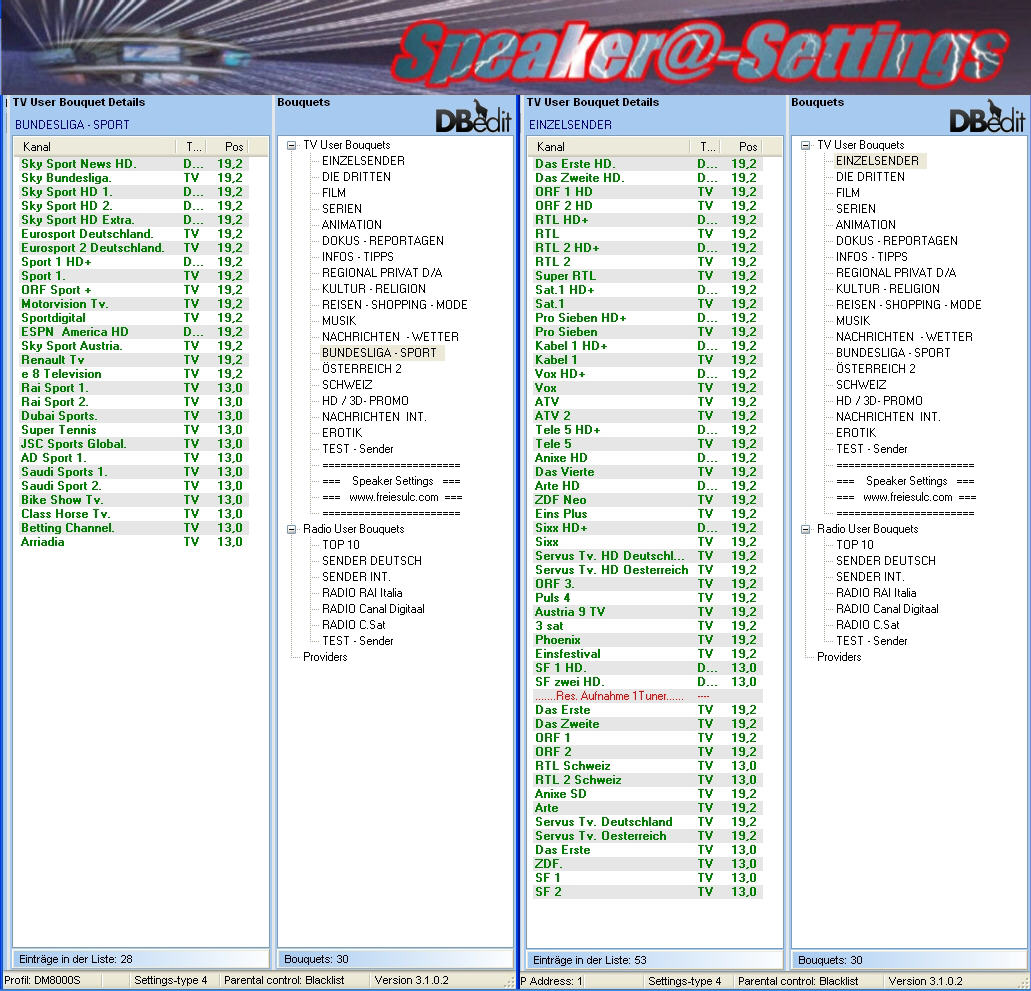Screen dimensions: 1031x991
Task: Collapse Radio User Bouquets in the right tree
Action: pos(805,529)
